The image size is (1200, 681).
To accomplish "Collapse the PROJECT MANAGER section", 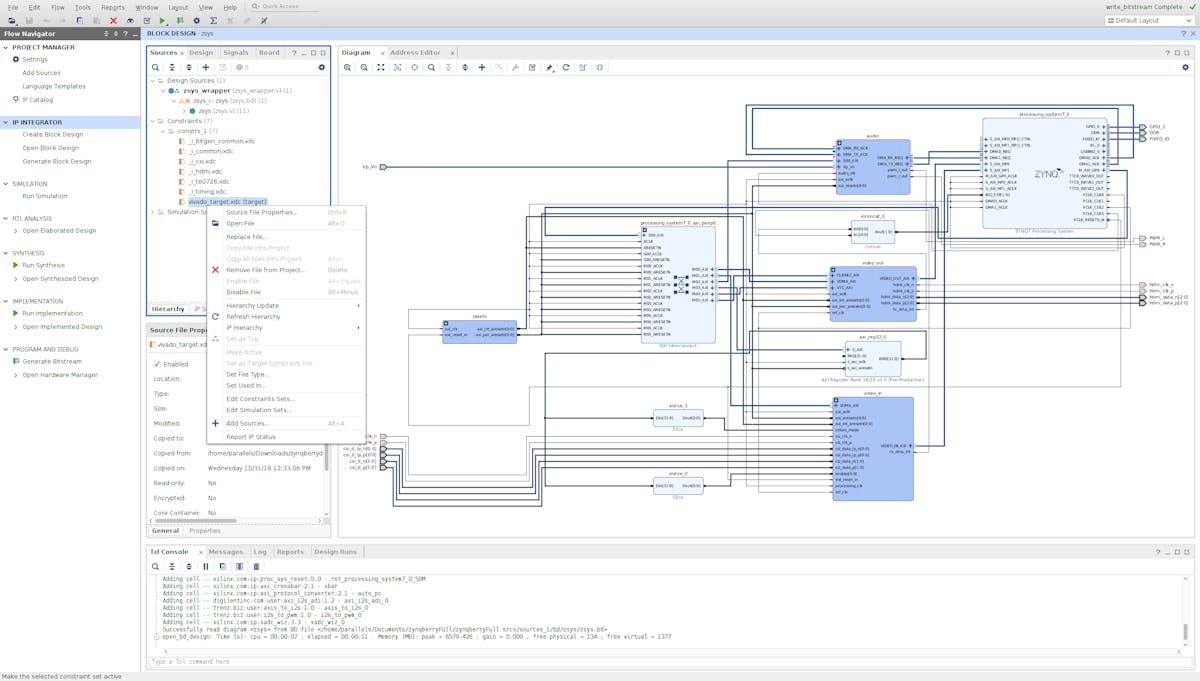I will [6, 47].
